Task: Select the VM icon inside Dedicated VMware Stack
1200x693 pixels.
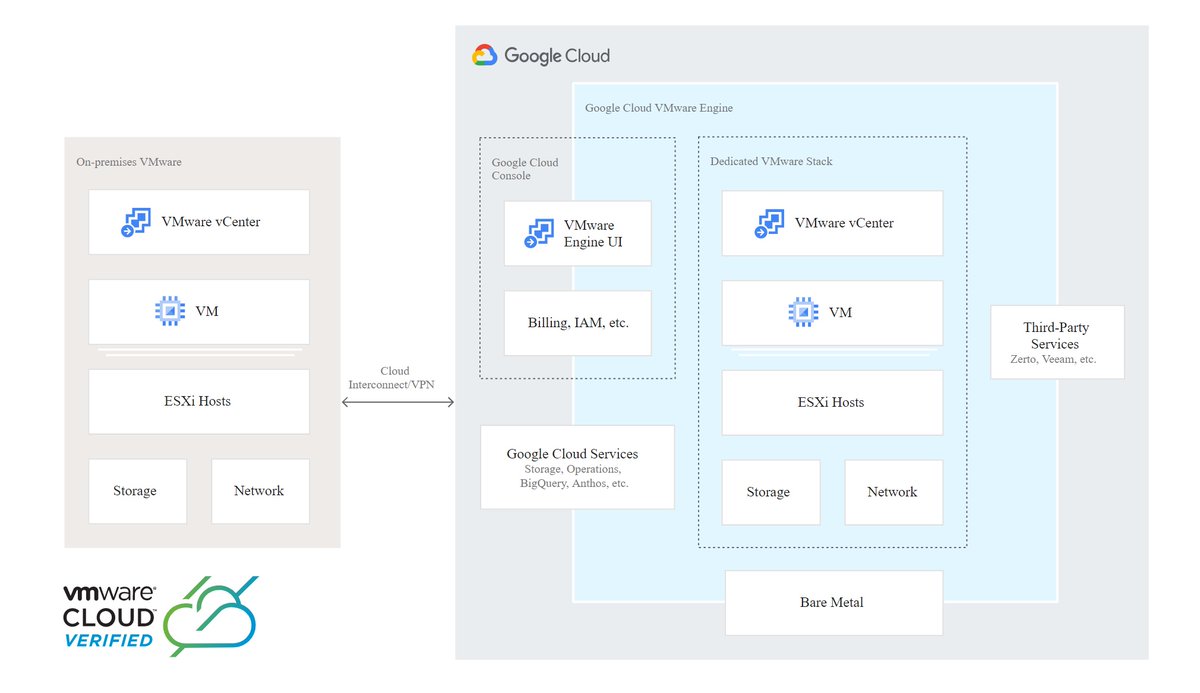Action: pyautogui.click(x=804, y=311)
